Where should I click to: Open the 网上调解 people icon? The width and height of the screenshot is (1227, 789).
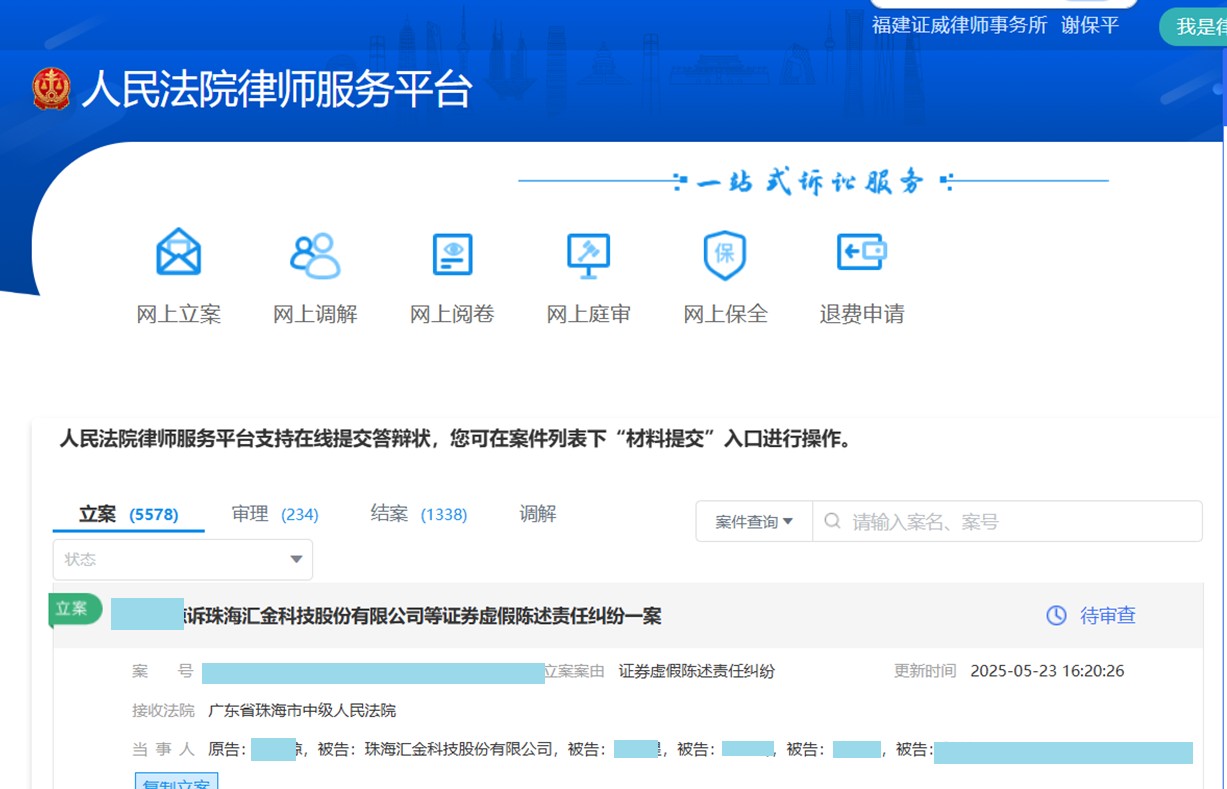click(315, 255)
